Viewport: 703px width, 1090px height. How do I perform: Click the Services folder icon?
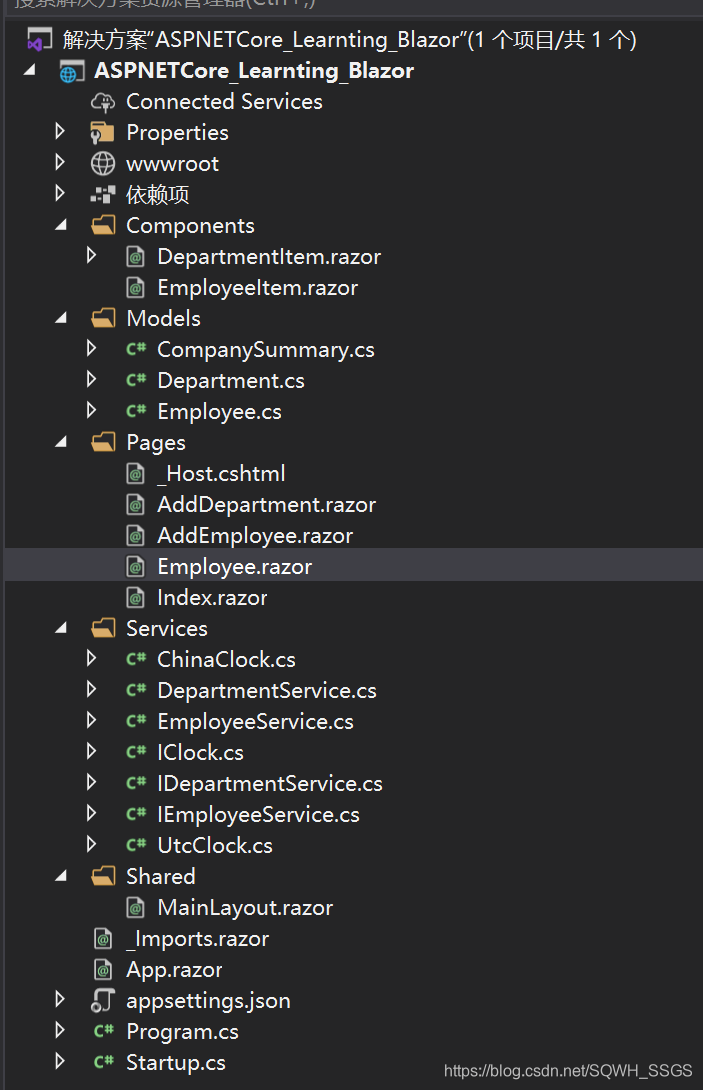pos(103,628)
